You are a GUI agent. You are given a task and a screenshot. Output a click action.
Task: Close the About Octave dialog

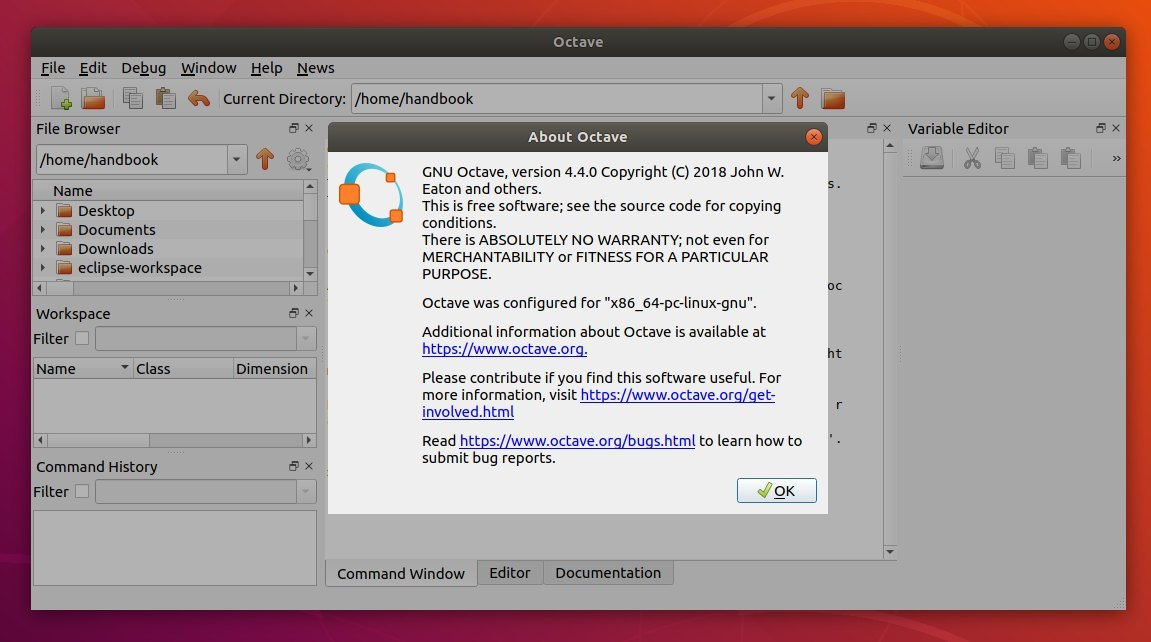tap(813, 137)
